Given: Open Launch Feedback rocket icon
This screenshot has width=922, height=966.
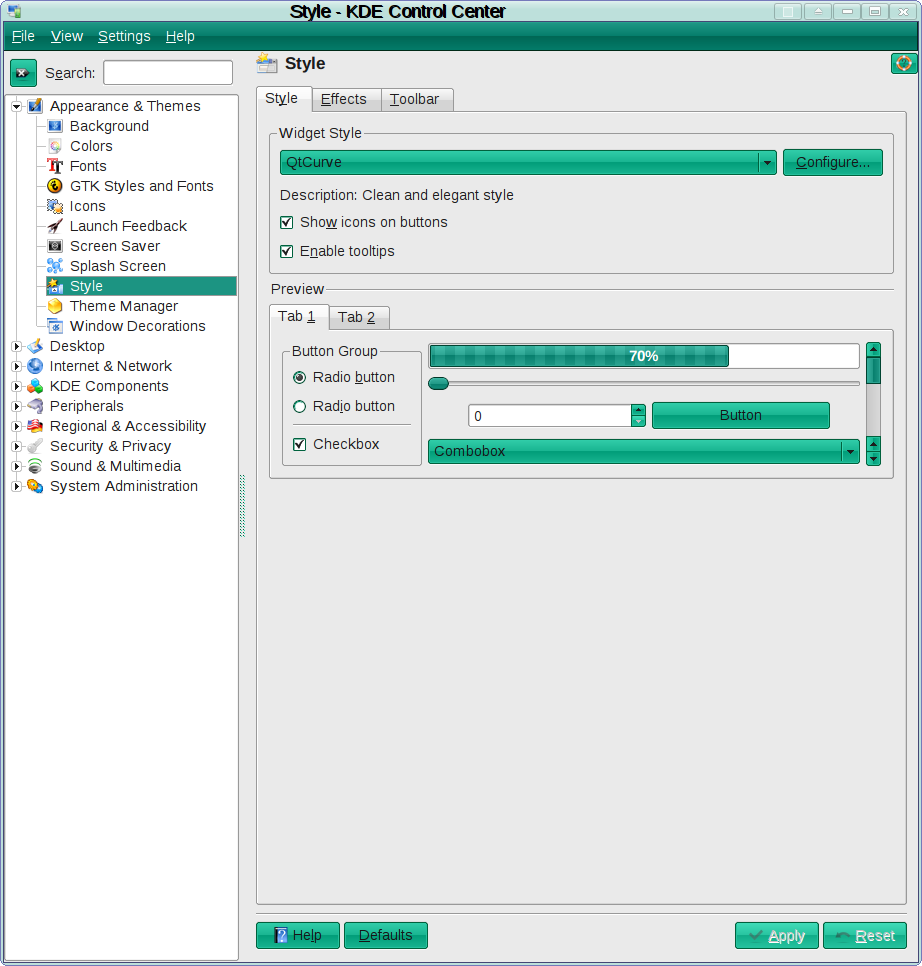Looking at the screenshot, I should [x=55, y=226].
